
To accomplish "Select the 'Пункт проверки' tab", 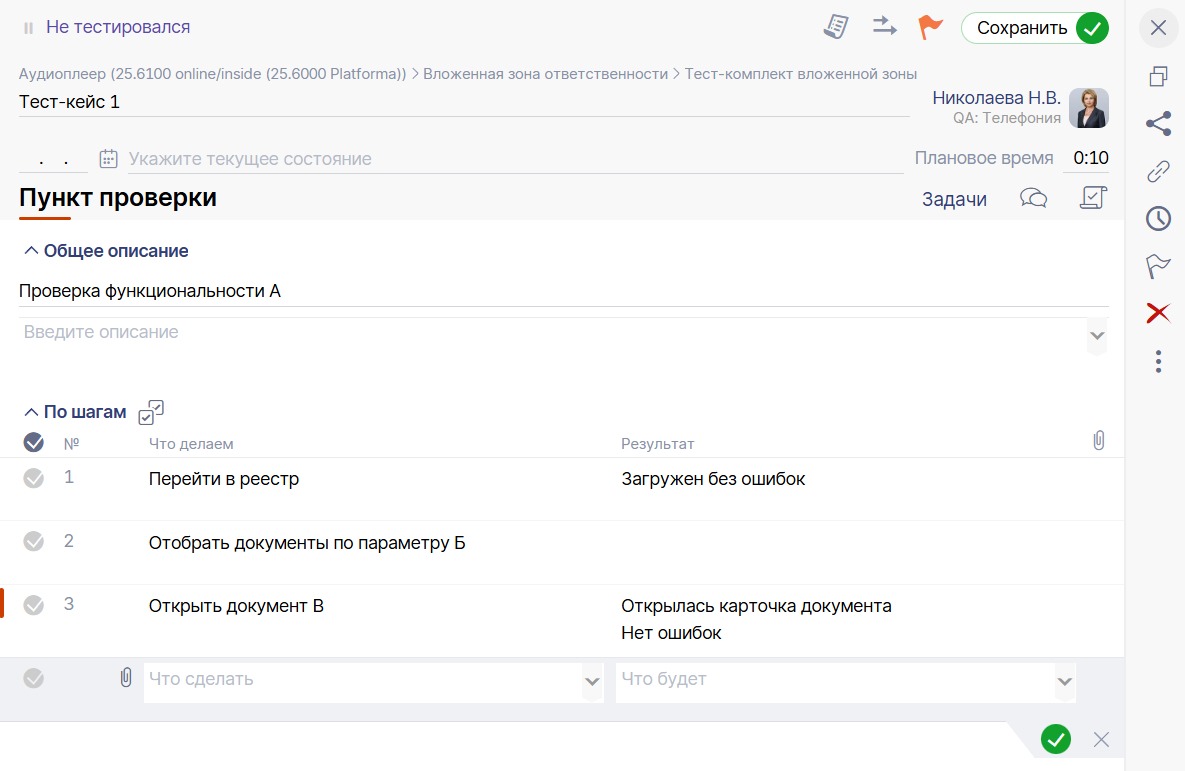I will coord(118,198).
